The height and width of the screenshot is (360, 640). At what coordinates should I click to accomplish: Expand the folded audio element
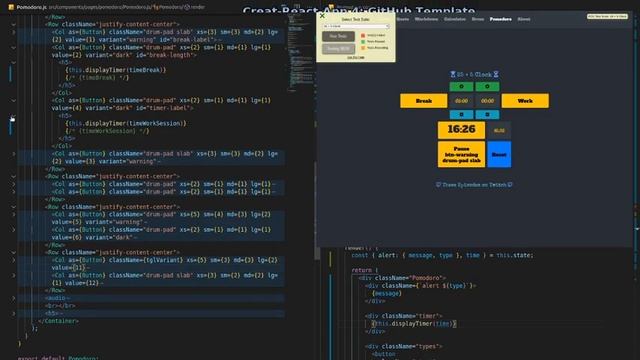[13, 298]
